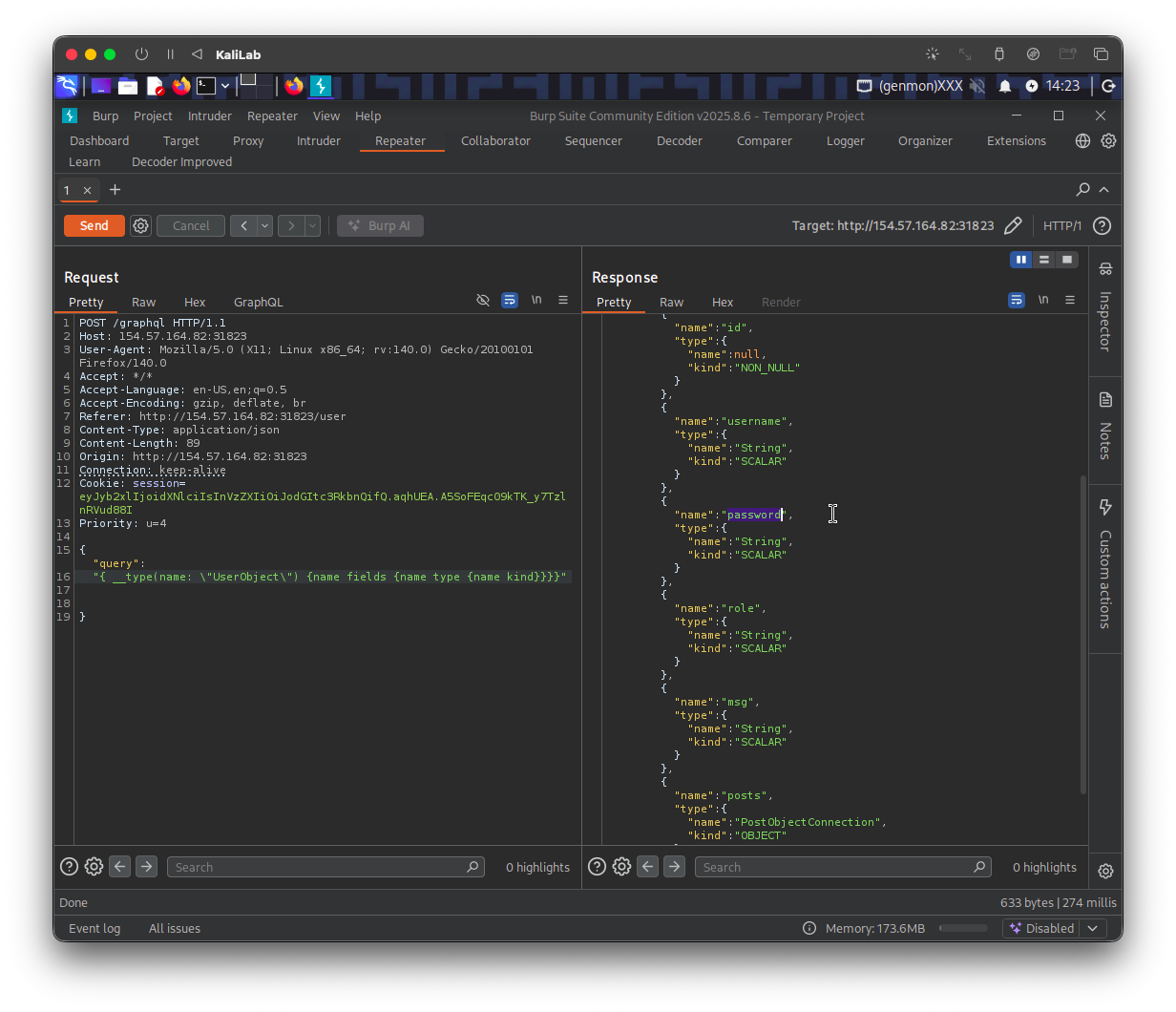This screenshot has width=1176, height=1012.
Task: Toggle newline display in the Request editor
Action: 536,300
